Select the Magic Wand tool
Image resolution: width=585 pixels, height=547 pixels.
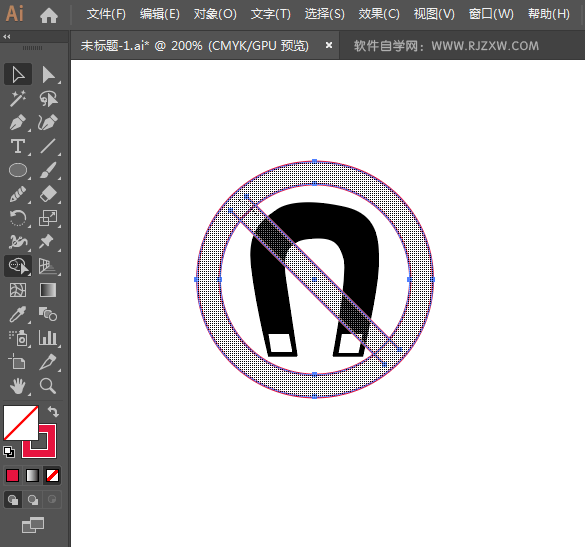point(18,99)
